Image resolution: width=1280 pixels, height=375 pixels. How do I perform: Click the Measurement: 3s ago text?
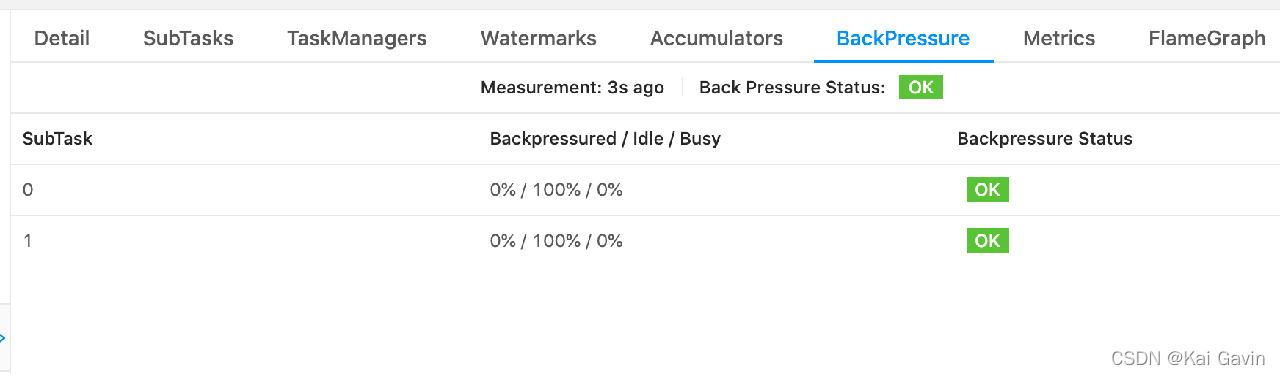click(x=572, y=87)
